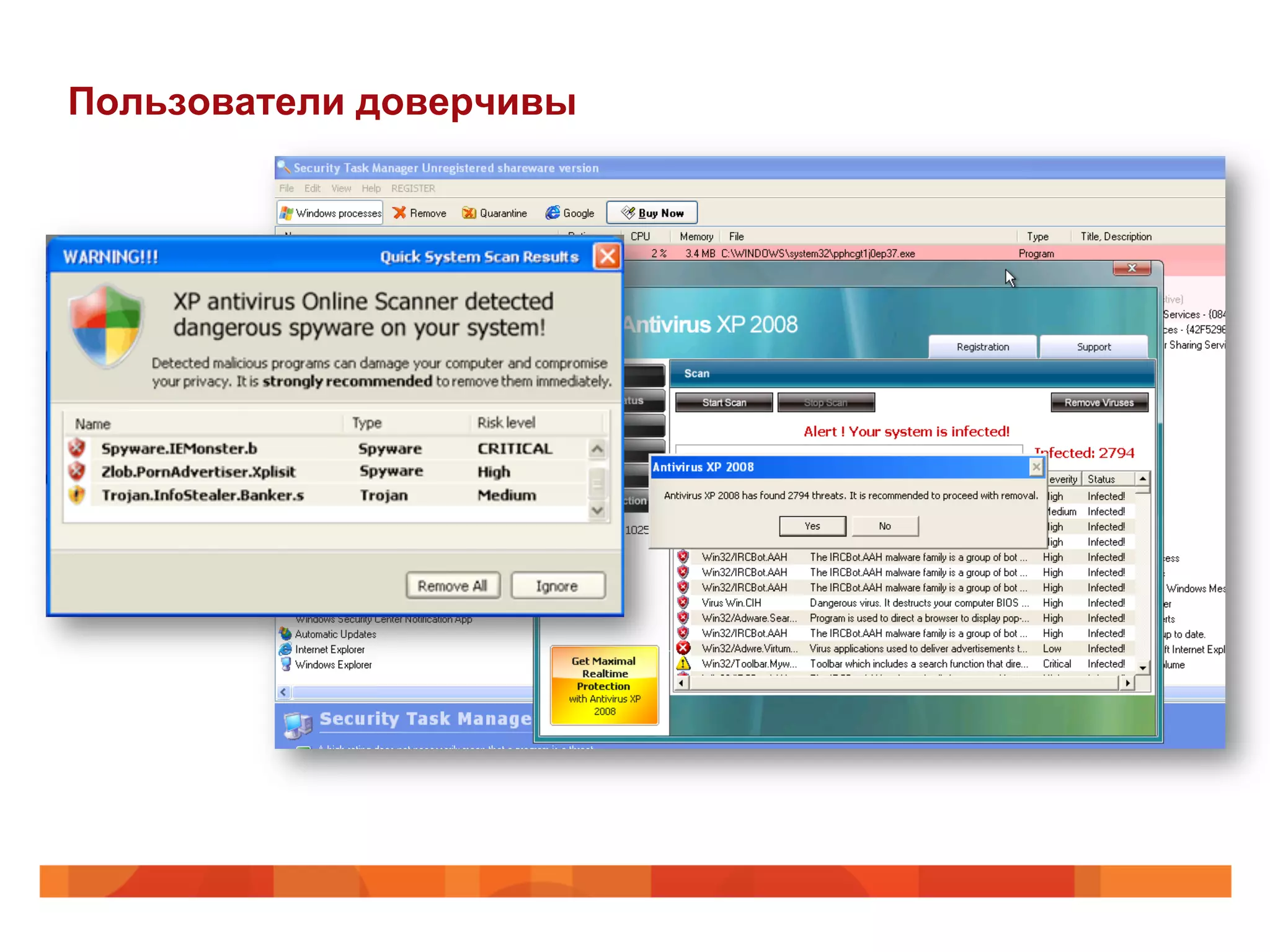Click the threat list vertical scroll-up arrow
Viewport: 1270px width, 952px height.
[x=1143, y=478]
